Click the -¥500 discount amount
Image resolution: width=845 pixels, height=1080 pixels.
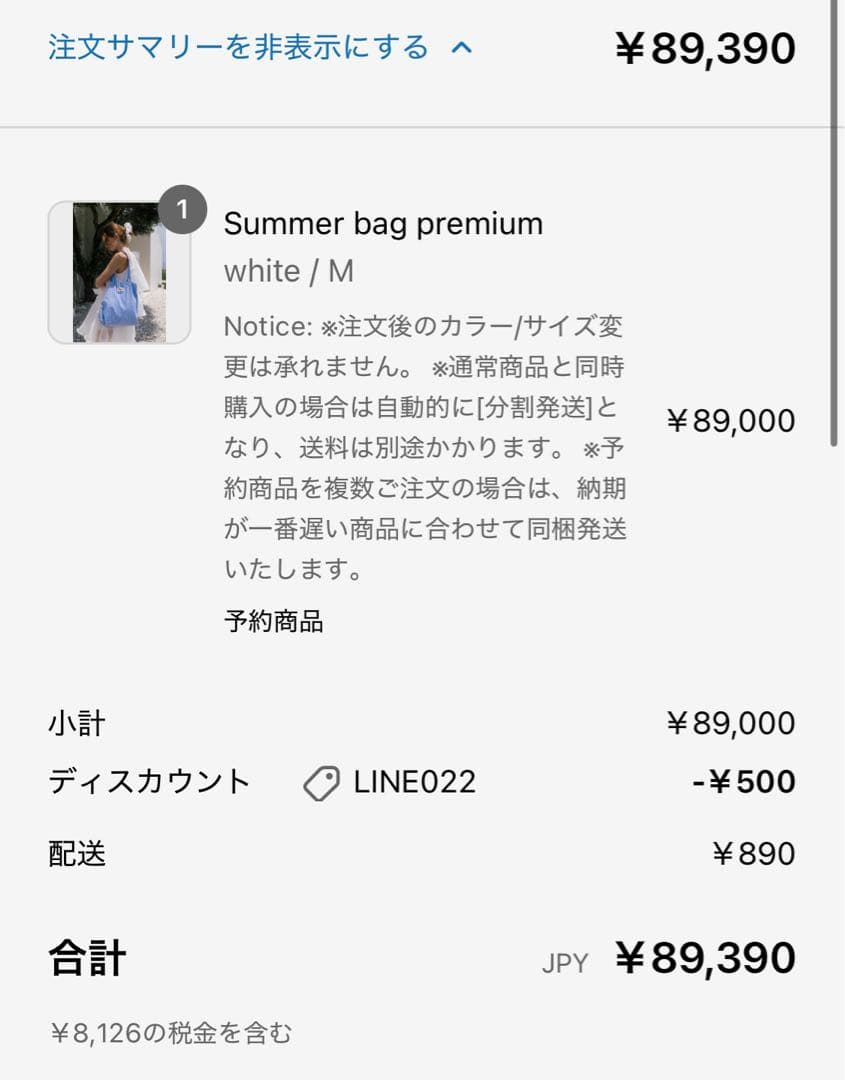tap(743, 782)
